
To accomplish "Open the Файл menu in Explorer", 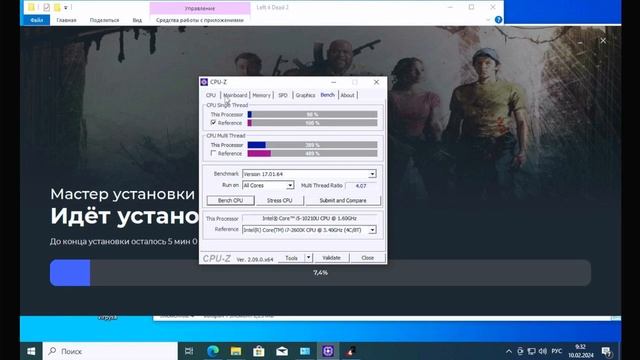I will (x=36, y=20).
